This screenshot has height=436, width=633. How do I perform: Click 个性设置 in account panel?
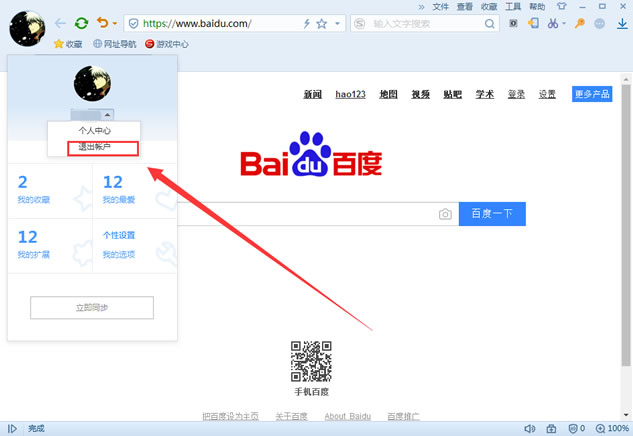[x=119, y=235]
